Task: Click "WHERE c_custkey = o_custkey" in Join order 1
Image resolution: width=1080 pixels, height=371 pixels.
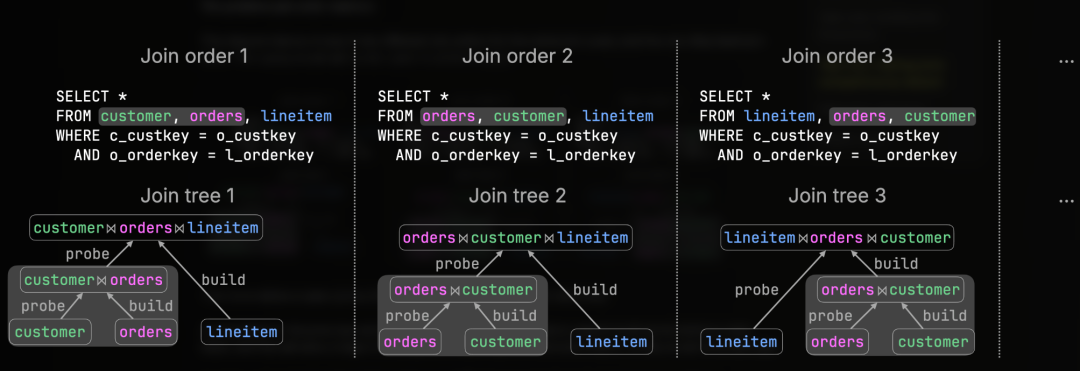Action: point(176,136)
